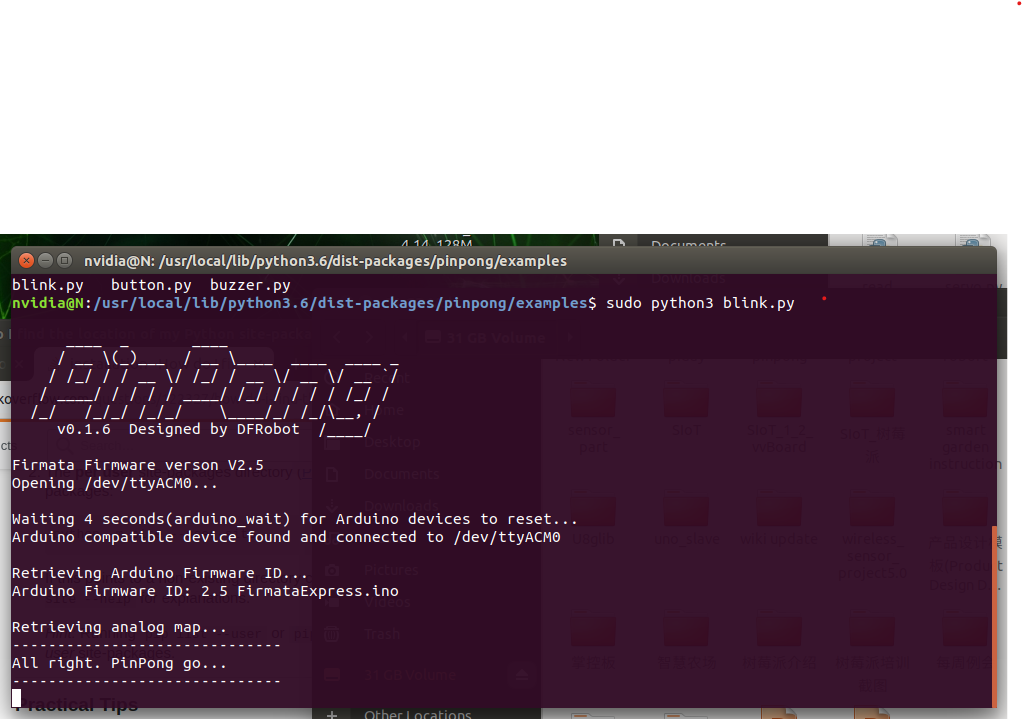The width and height of the screenshot is (1022, 719).
Task: Select Desktop in the Files sidebar
Action: click(x=392, y=442)
